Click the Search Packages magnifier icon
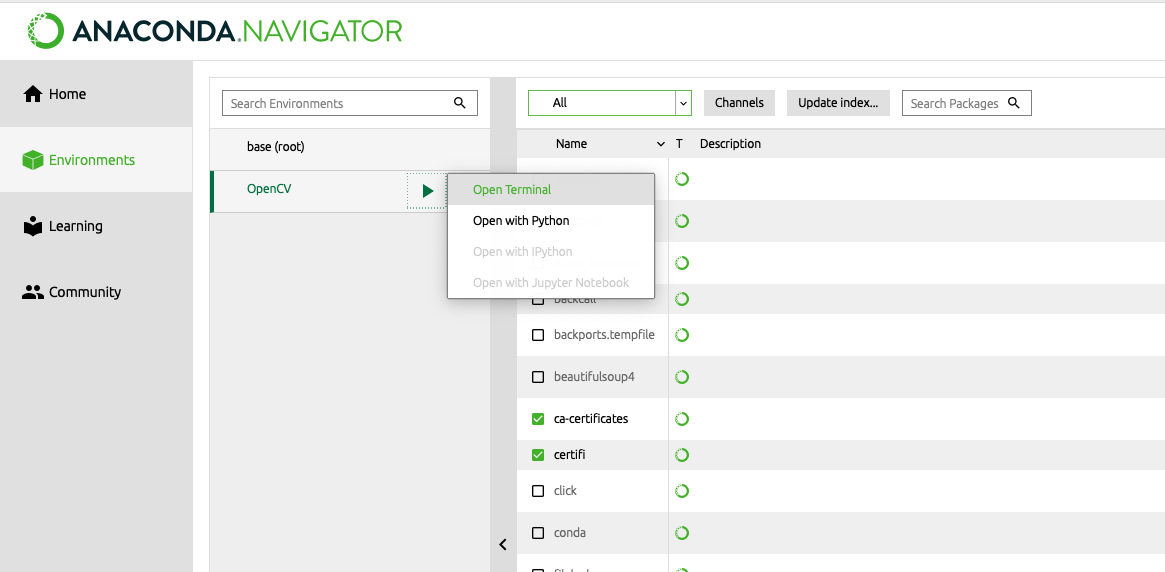Viewport: 1165px width, 572px height. pos(1013,103)
